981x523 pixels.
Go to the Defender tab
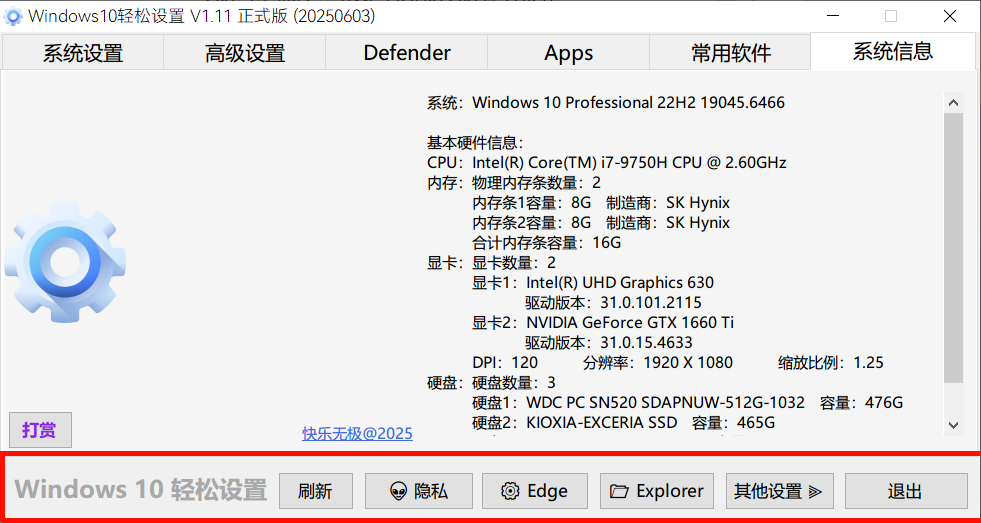pos(407,53)
